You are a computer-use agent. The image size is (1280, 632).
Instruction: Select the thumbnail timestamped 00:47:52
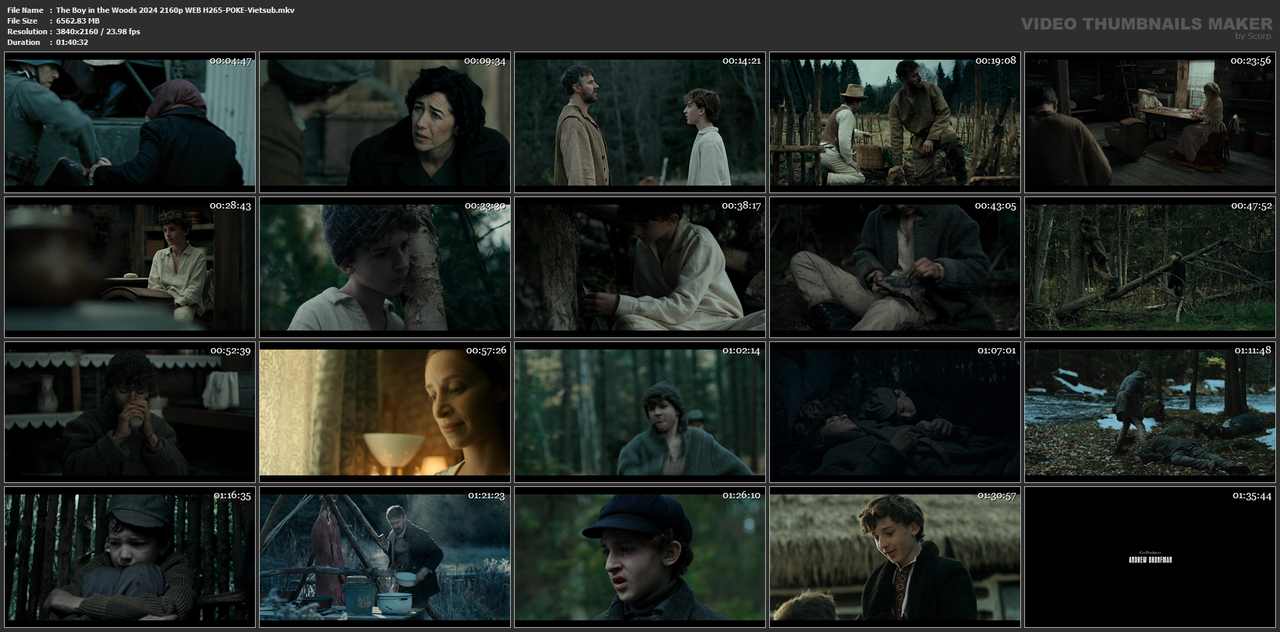[x=1150, y=267]
